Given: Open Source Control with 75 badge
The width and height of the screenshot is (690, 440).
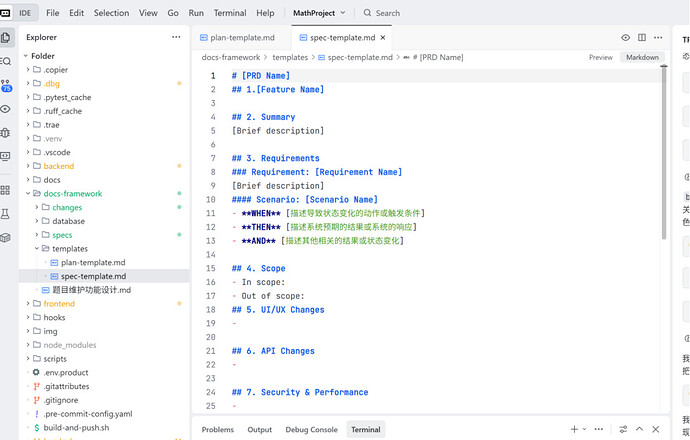Looking at the screenshot, I should (x=6, y=85).
